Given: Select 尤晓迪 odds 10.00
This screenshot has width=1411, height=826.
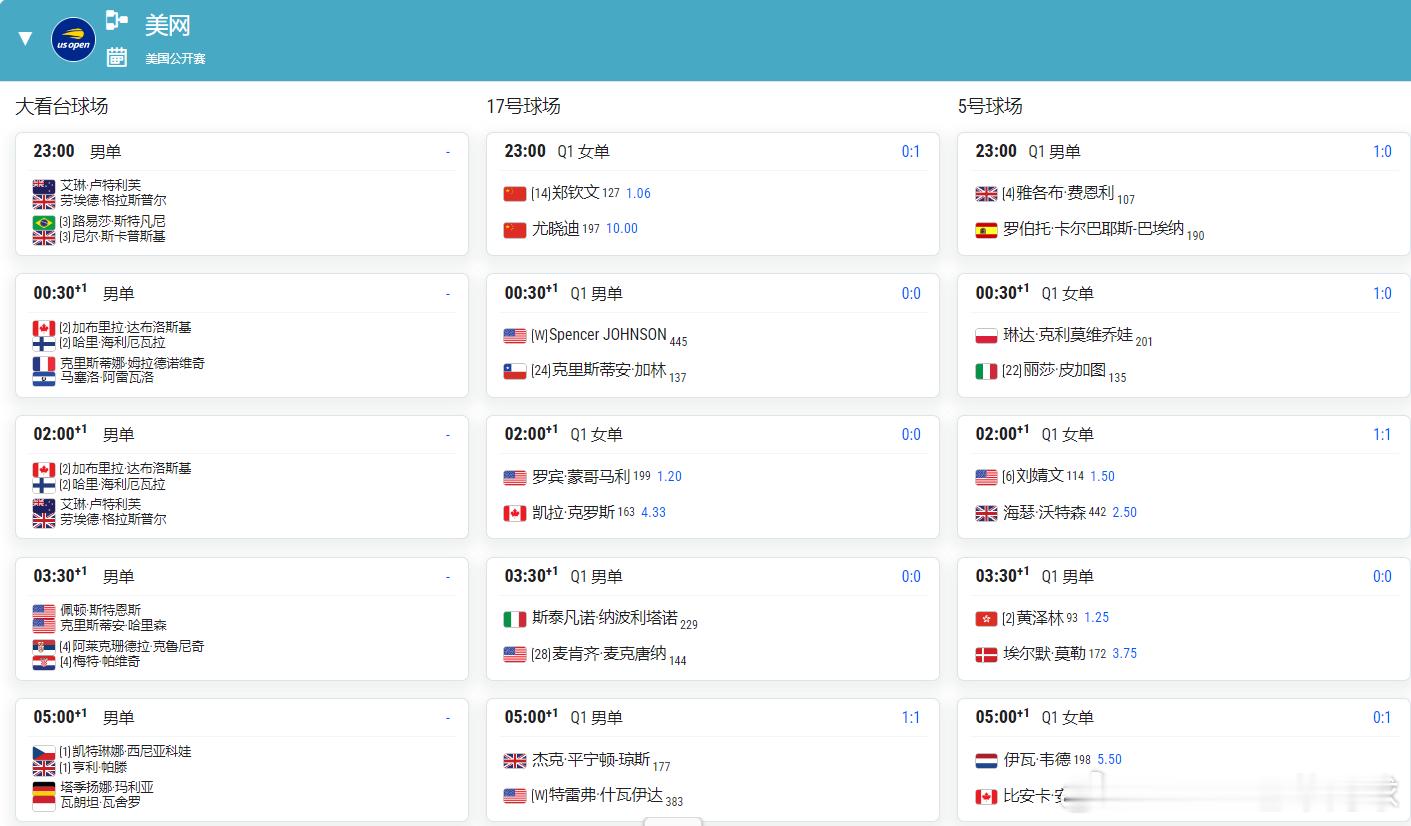Looking at the screenshot, I should (x=622, y=229).
